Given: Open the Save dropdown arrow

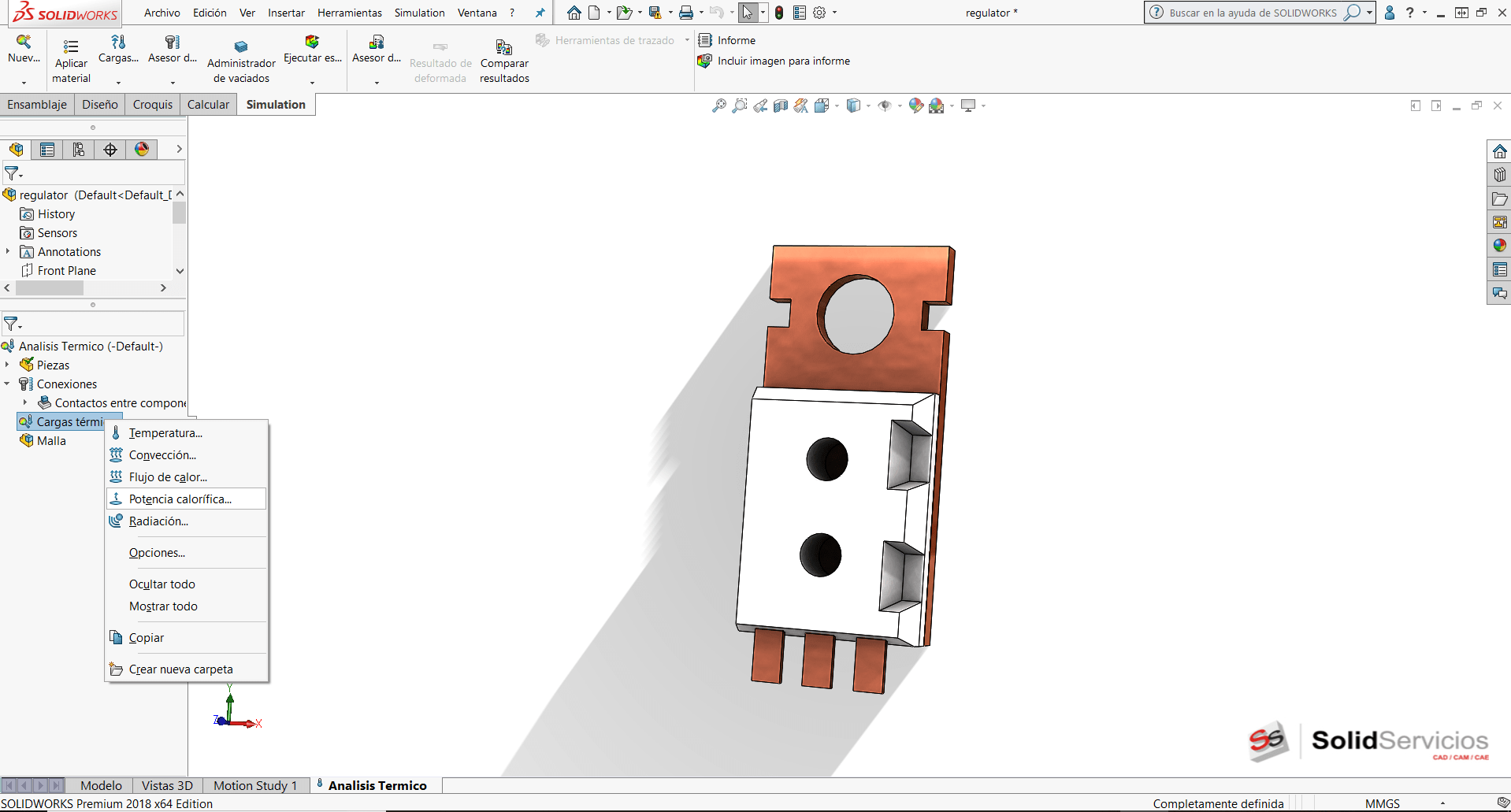Looking at the screenshot, I should click(x=670, y=13).
